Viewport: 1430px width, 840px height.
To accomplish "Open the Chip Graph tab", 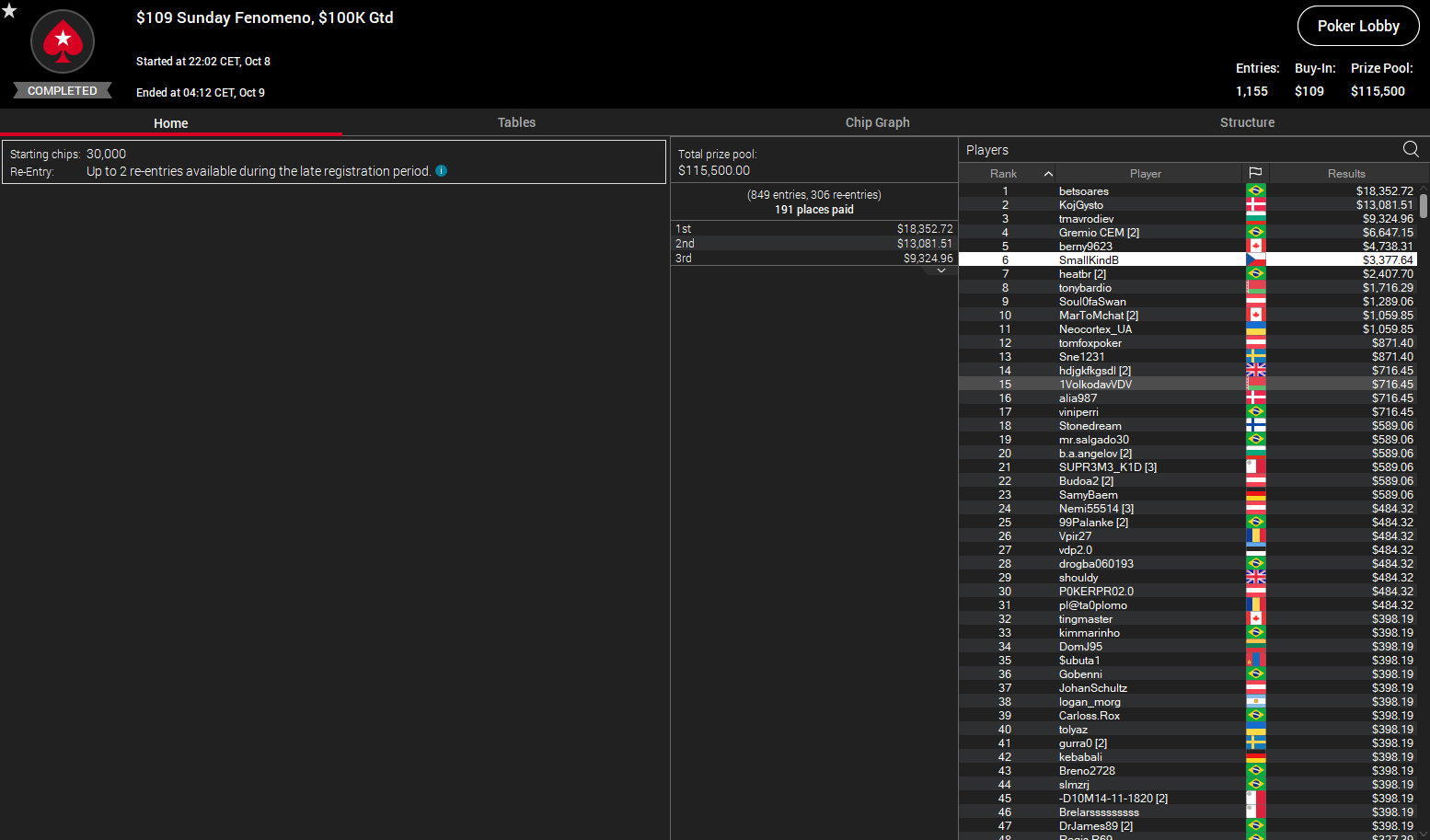I will point(877,122).
